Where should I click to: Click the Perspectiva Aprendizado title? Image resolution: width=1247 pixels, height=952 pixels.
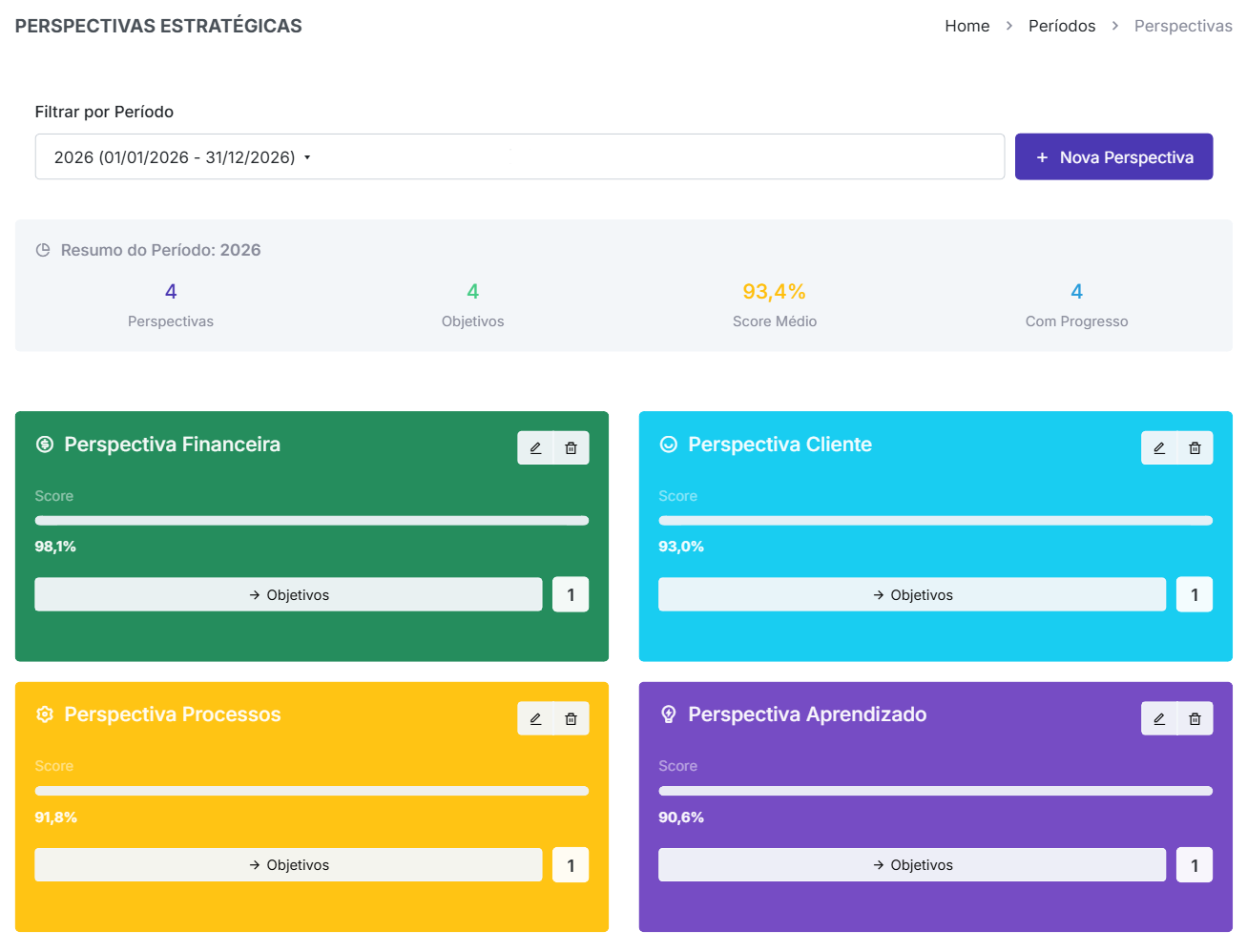point(807,714)
